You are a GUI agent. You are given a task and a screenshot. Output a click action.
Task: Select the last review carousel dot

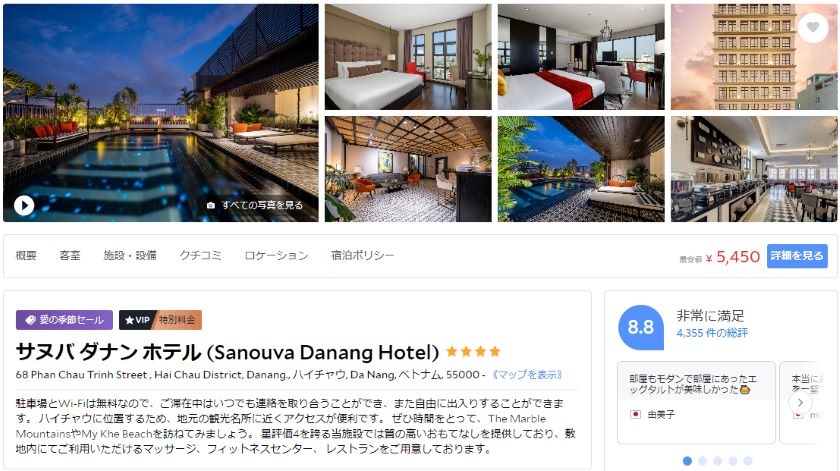[748, 461]
